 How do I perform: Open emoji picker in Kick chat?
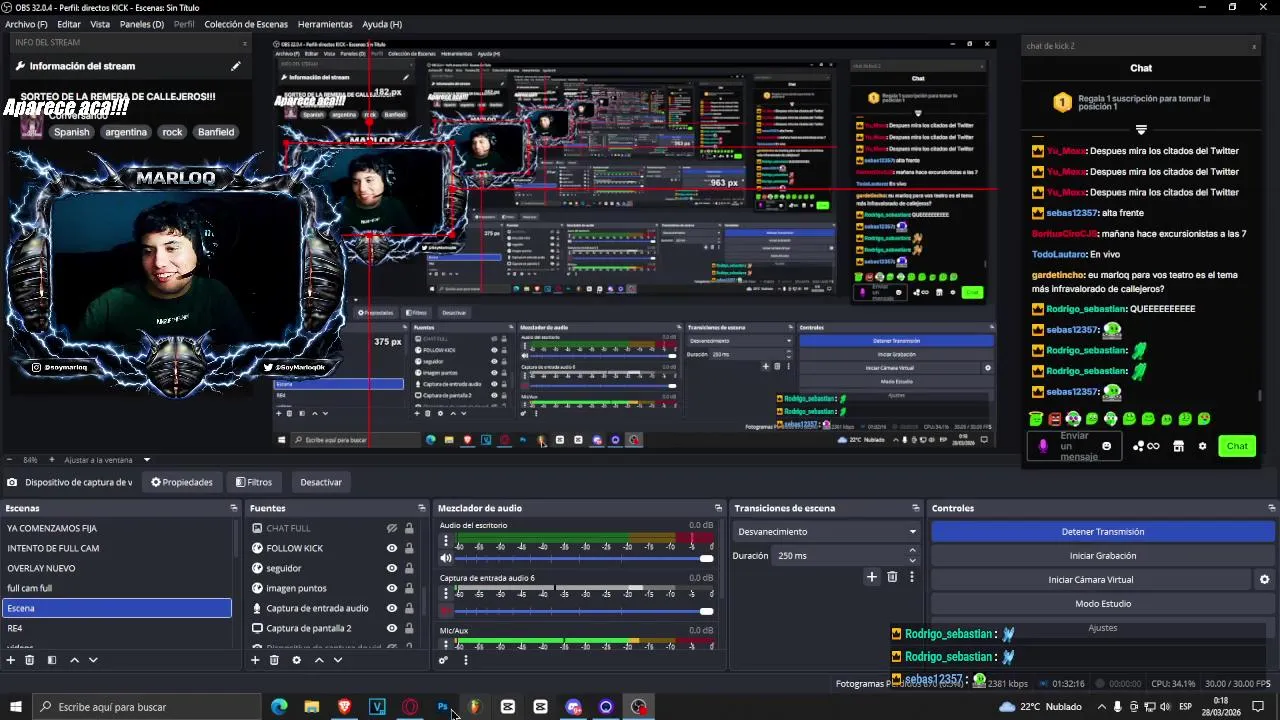[x=1106, y=446]
